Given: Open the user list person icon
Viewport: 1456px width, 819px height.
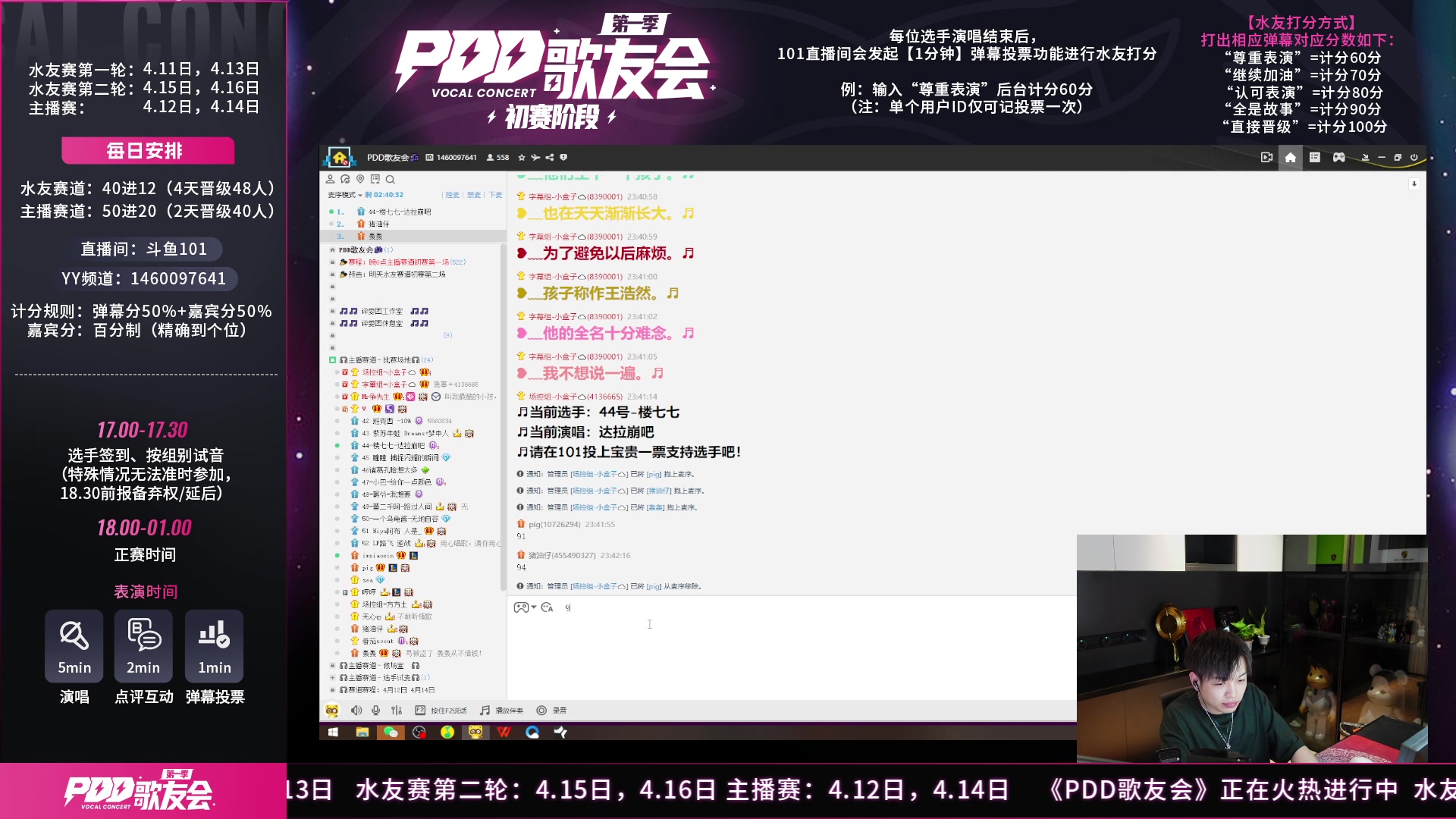Looking at the screenshot, I should tap(330, 180).
